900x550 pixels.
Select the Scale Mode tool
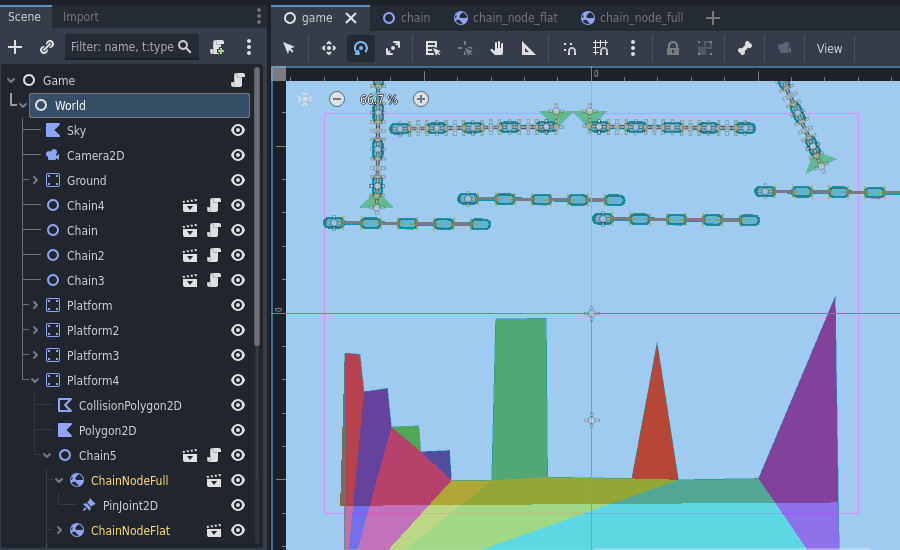[x=393, y=48]
